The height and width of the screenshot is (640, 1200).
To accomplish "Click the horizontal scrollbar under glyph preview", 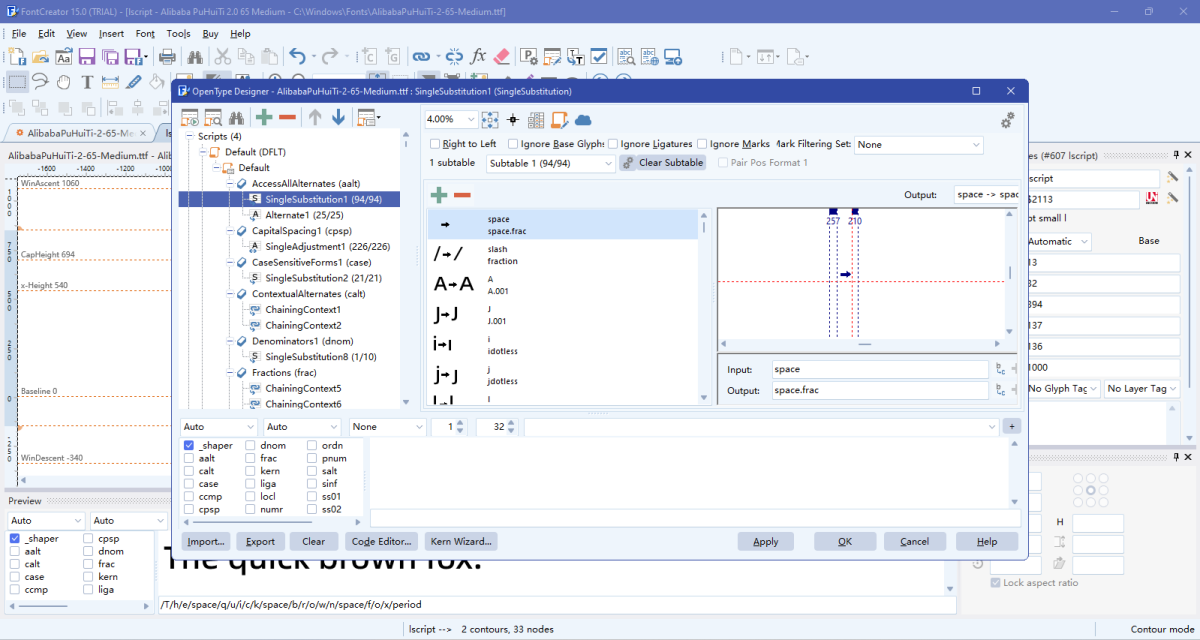I will (865, 344).
